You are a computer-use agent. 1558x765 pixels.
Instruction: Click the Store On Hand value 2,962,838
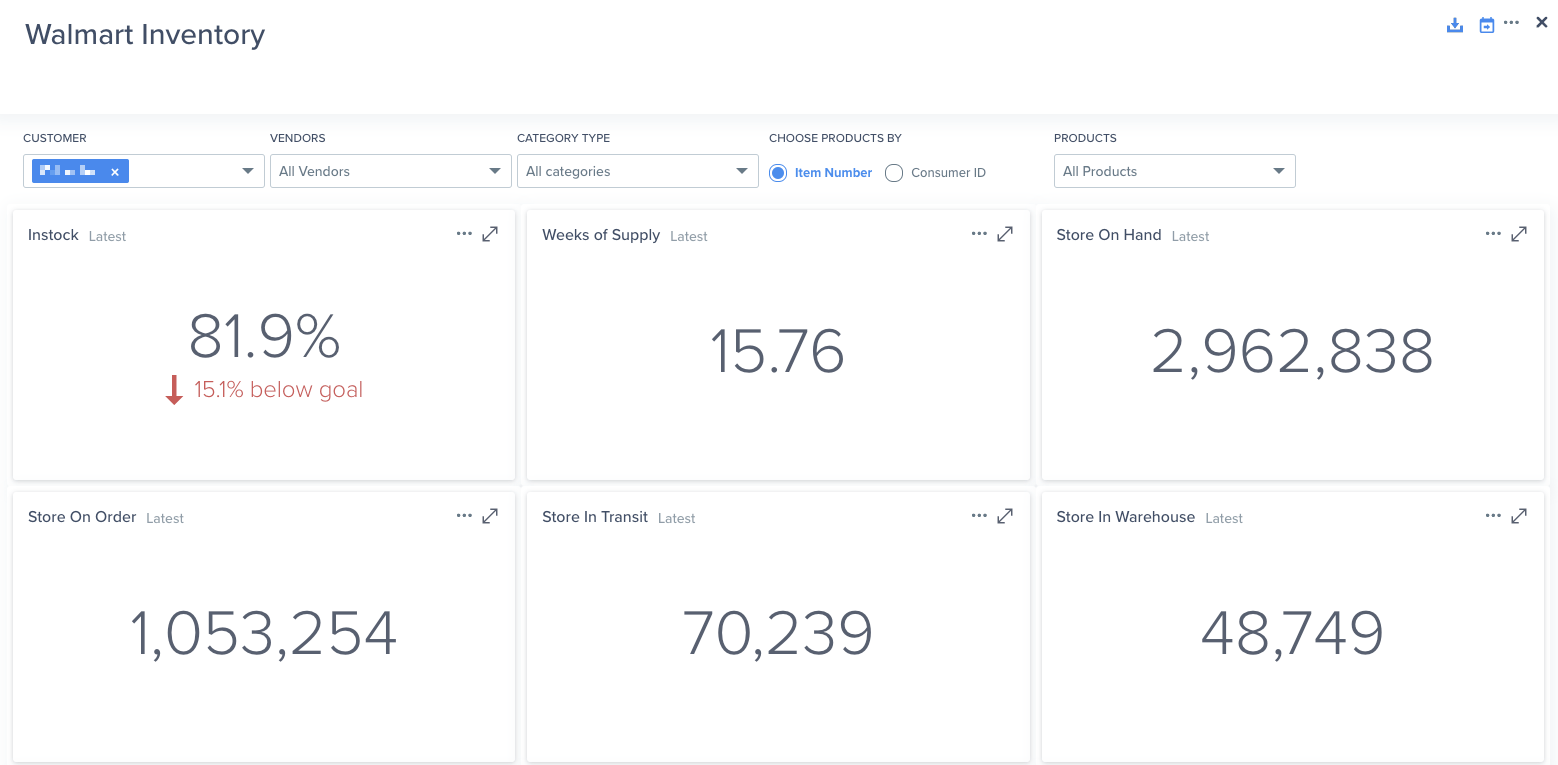[1292, 351]
